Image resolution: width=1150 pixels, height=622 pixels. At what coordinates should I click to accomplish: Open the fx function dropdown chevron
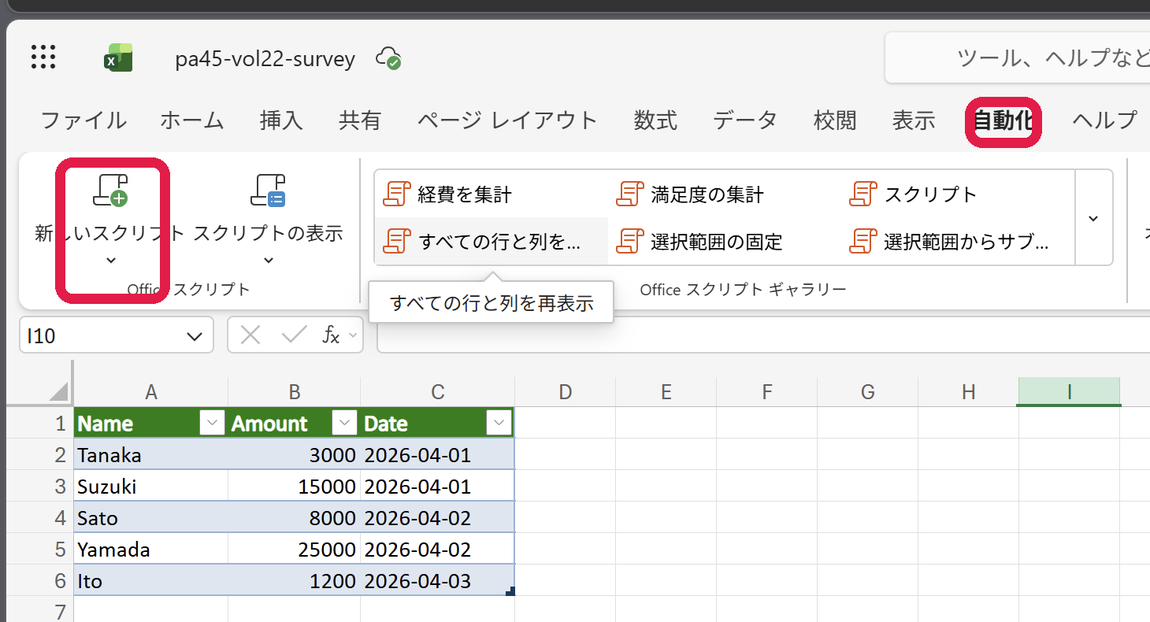353,335
